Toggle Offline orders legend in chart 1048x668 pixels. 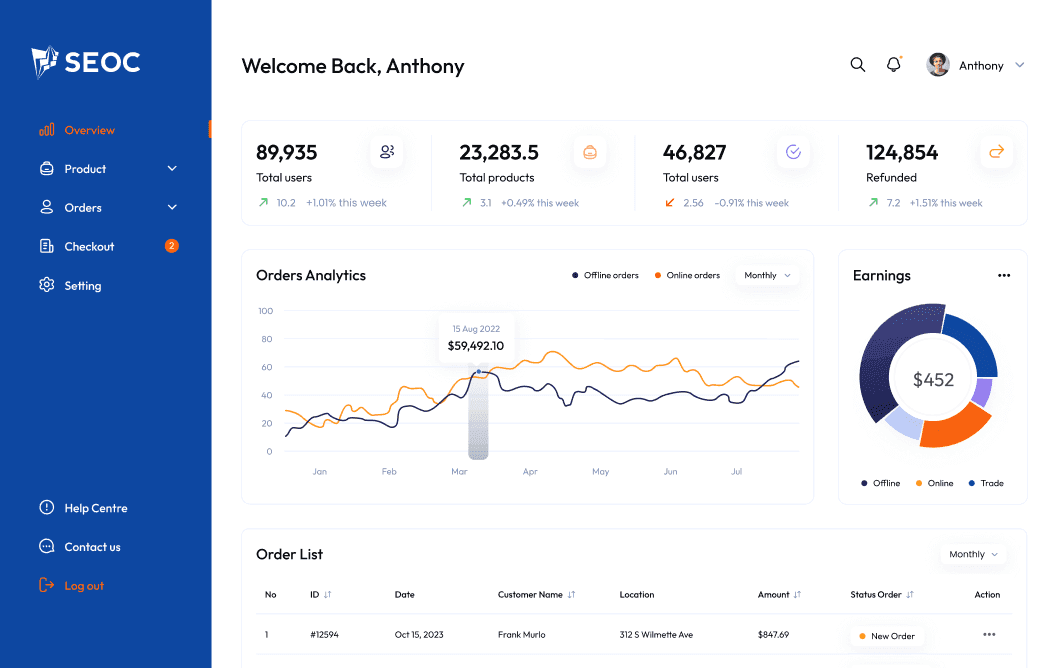click(605, 275)
